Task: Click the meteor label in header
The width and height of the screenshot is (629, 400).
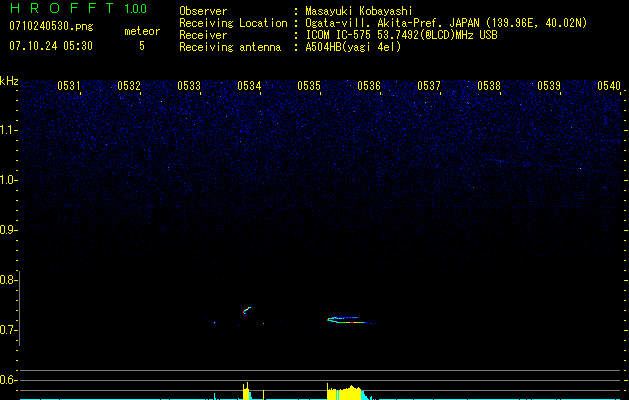Action: (x=142, y=31)
